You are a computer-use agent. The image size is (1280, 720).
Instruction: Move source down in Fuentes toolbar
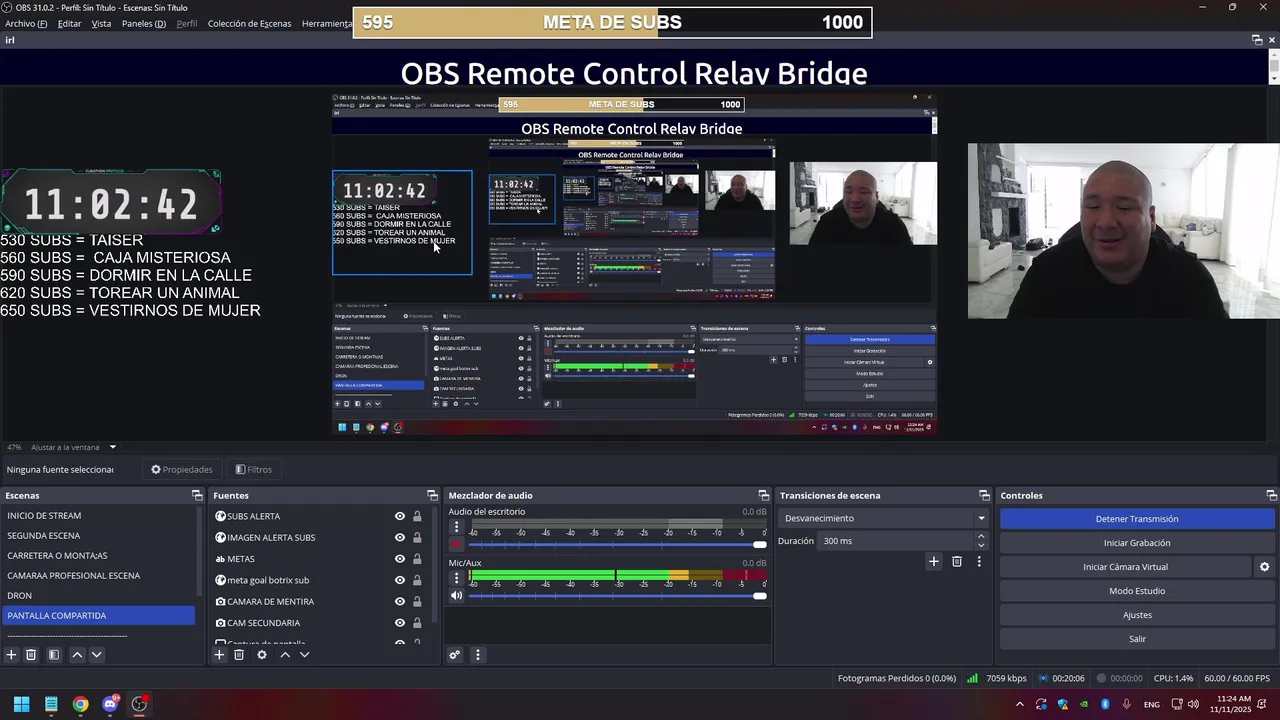(x=304, y=655)
